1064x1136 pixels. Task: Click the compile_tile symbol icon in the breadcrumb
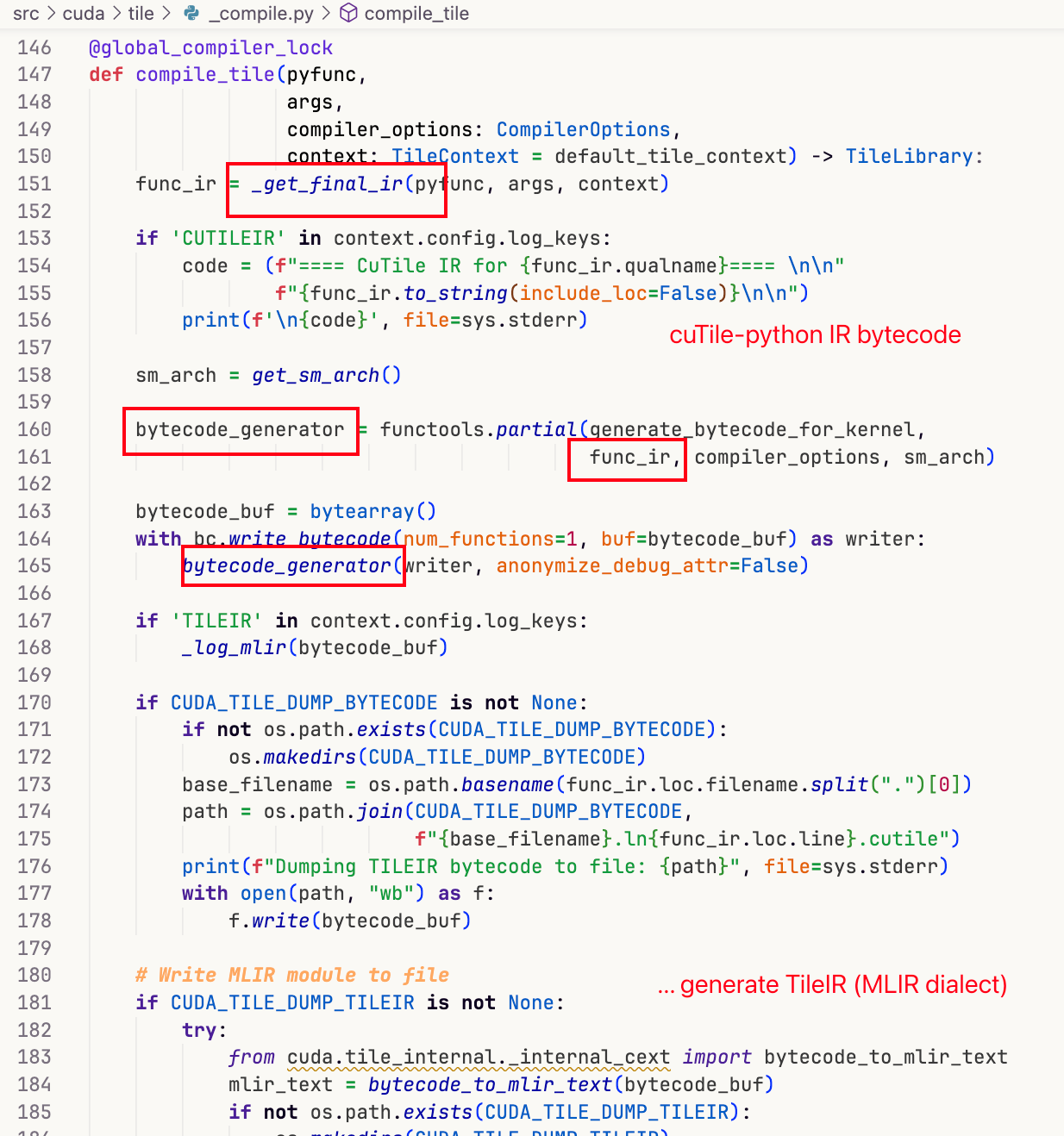pos(347,13)
